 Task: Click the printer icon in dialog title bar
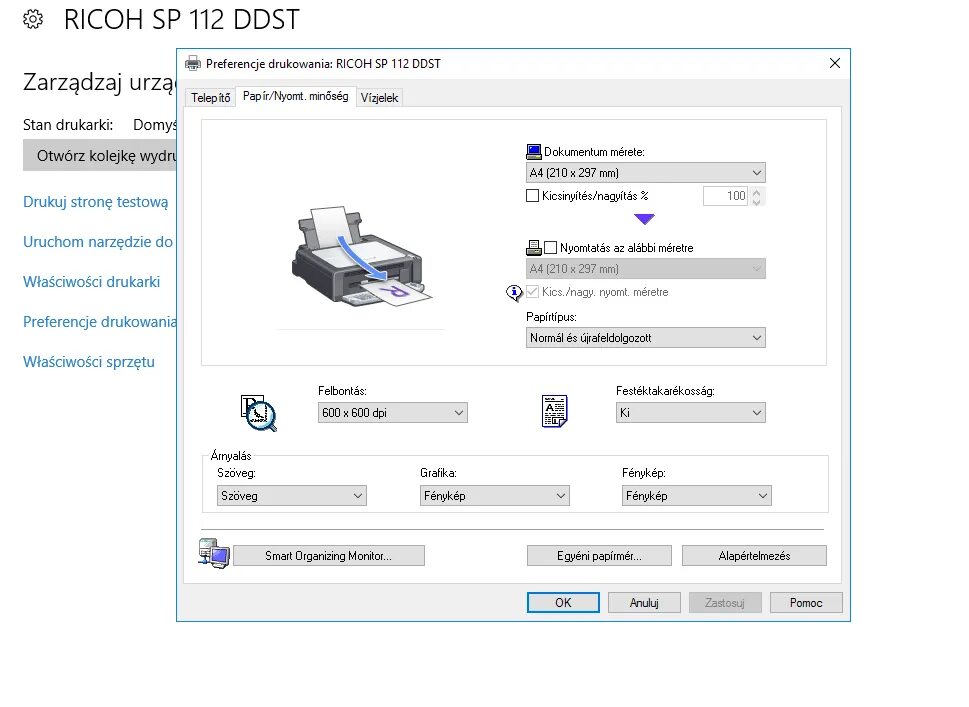193,63
